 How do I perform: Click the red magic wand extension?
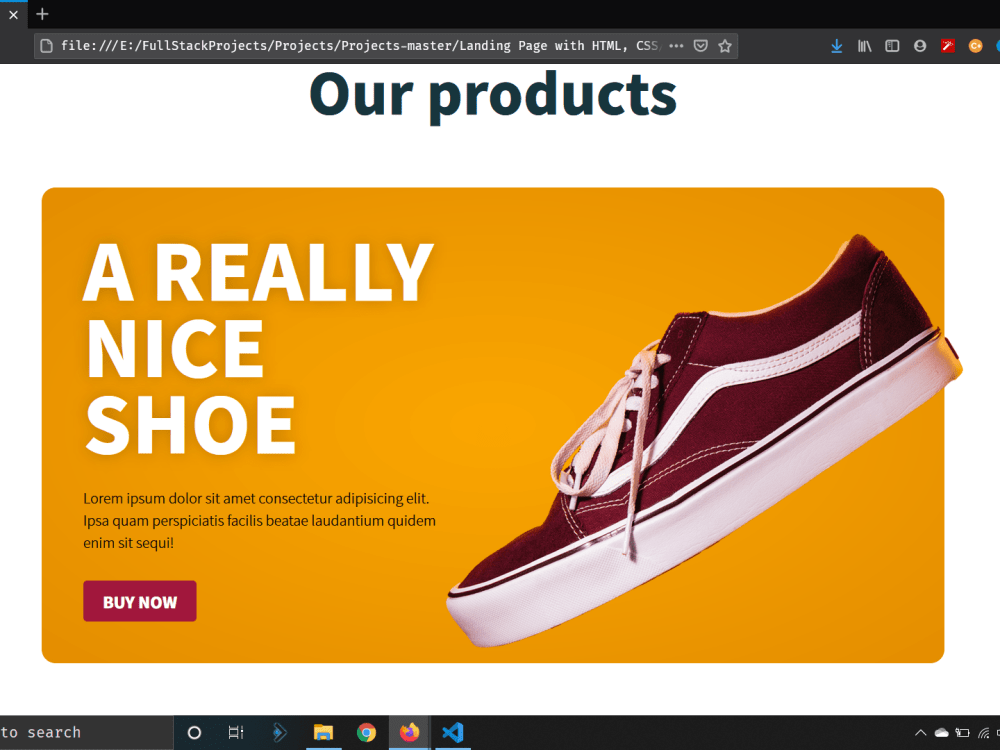point(948,46)
